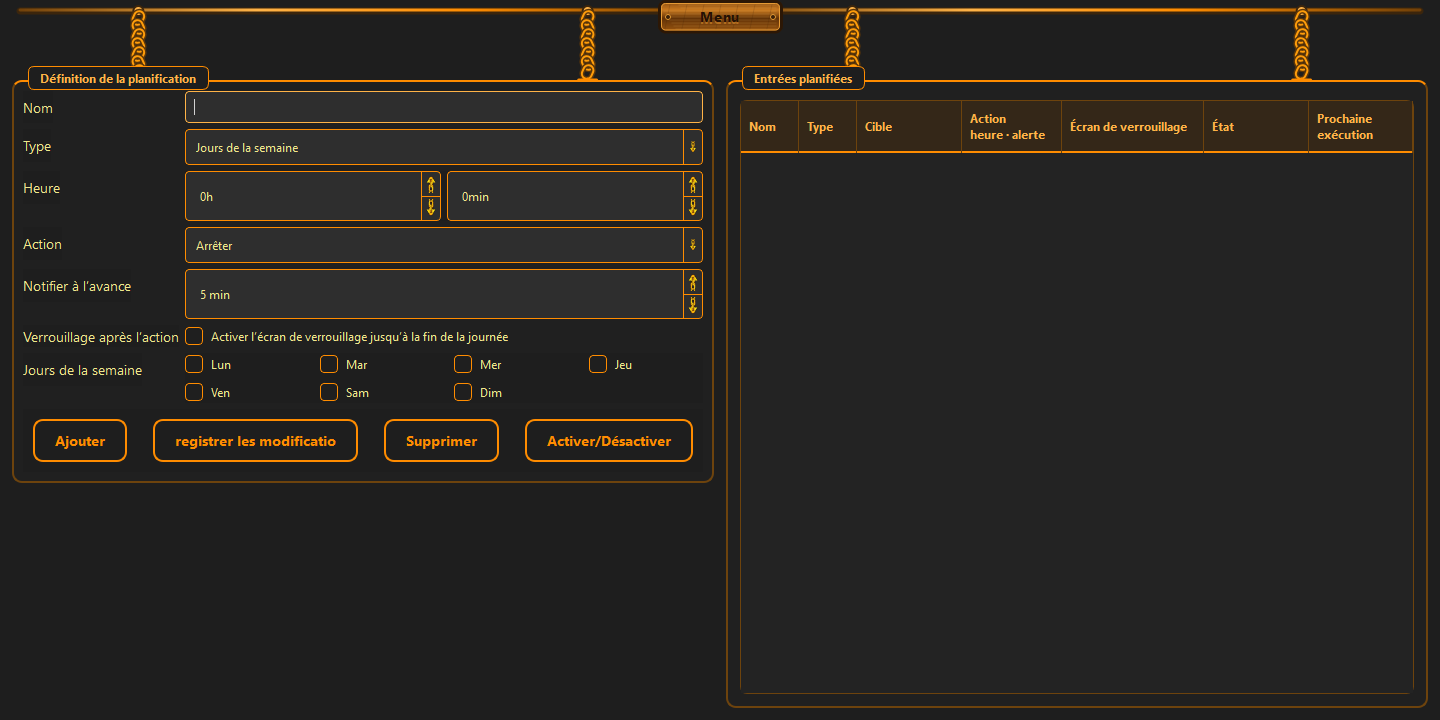Increase hours with the up arrow

click(431, 184)
